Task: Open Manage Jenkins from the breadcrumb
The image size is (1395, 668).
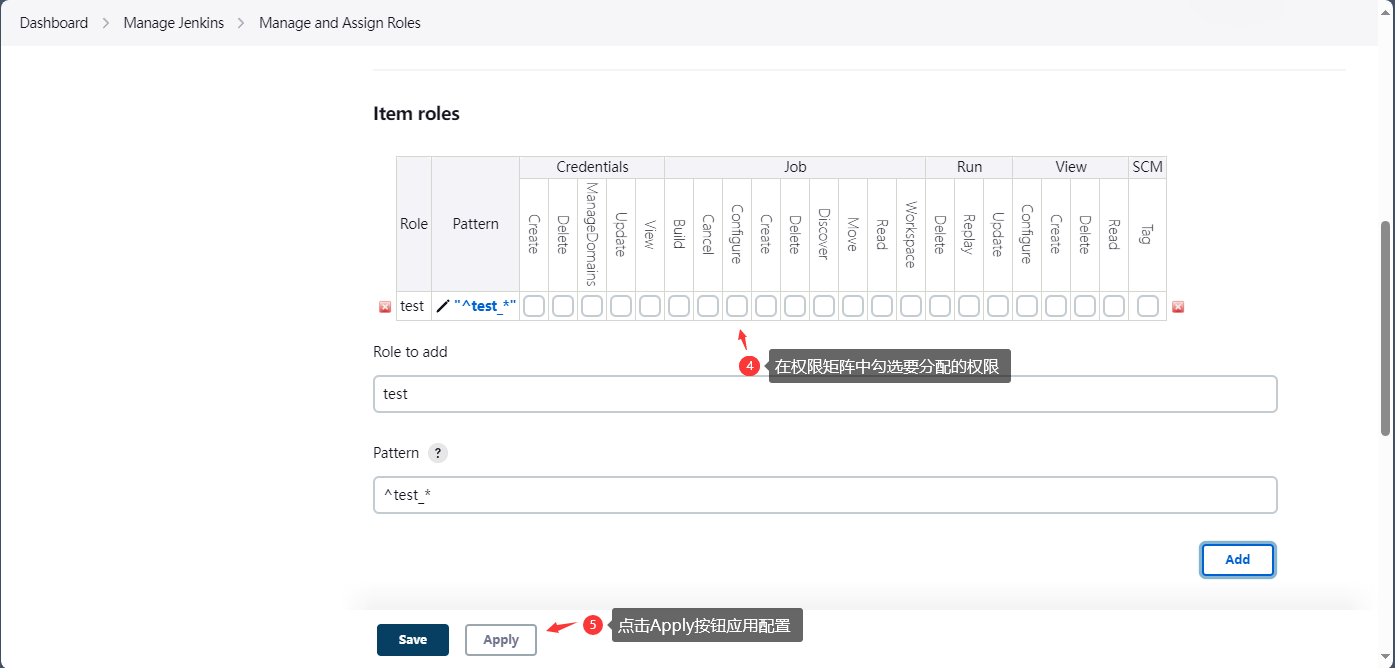Action: tap(174, 23)
